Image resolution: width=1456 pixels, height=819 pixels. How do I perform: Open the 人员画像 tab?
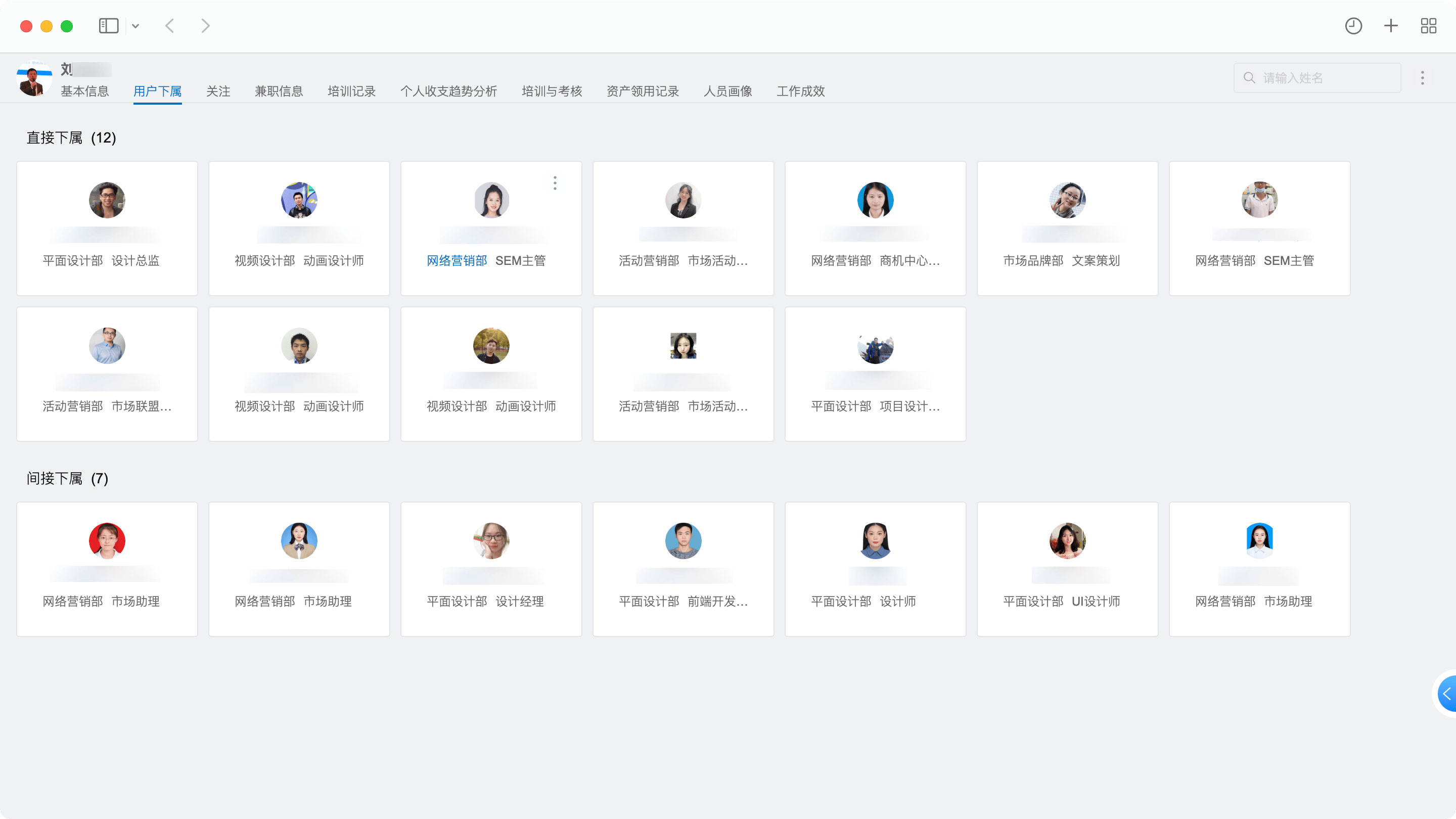coord(727,91)
